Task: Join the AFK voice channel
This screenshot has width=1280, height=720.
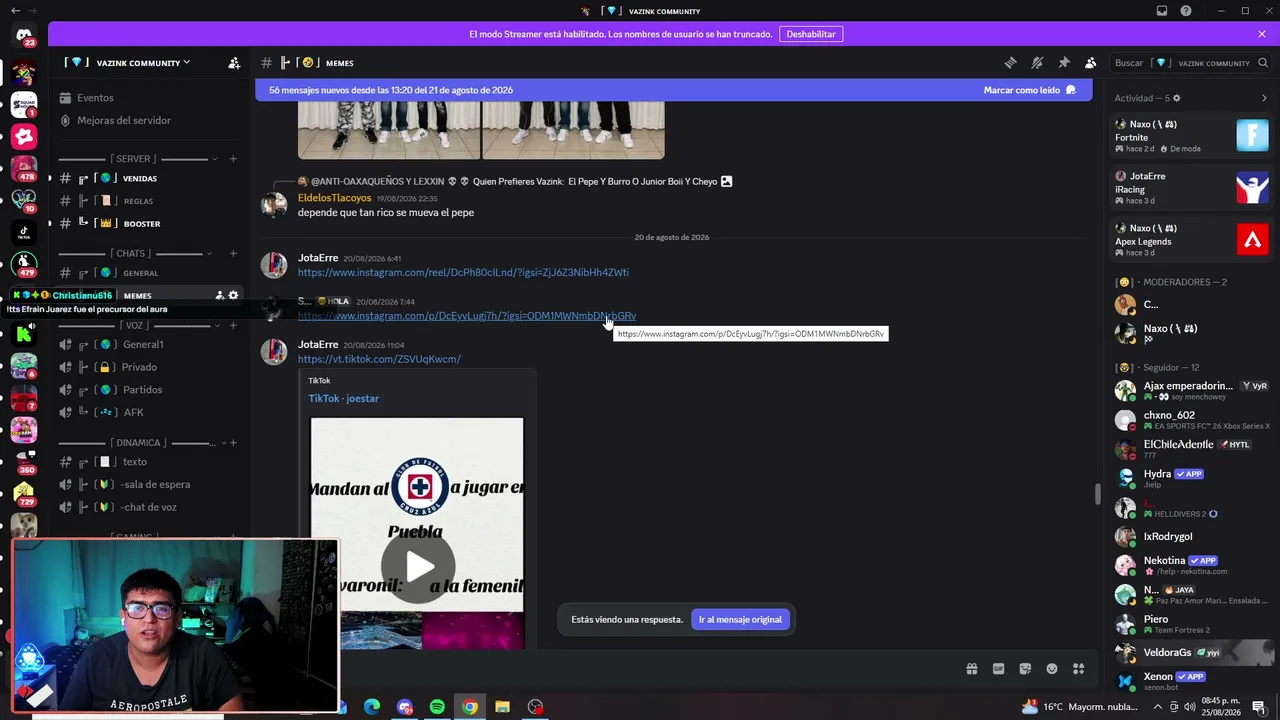Action: pyautogui.click(x=150, y=412)
